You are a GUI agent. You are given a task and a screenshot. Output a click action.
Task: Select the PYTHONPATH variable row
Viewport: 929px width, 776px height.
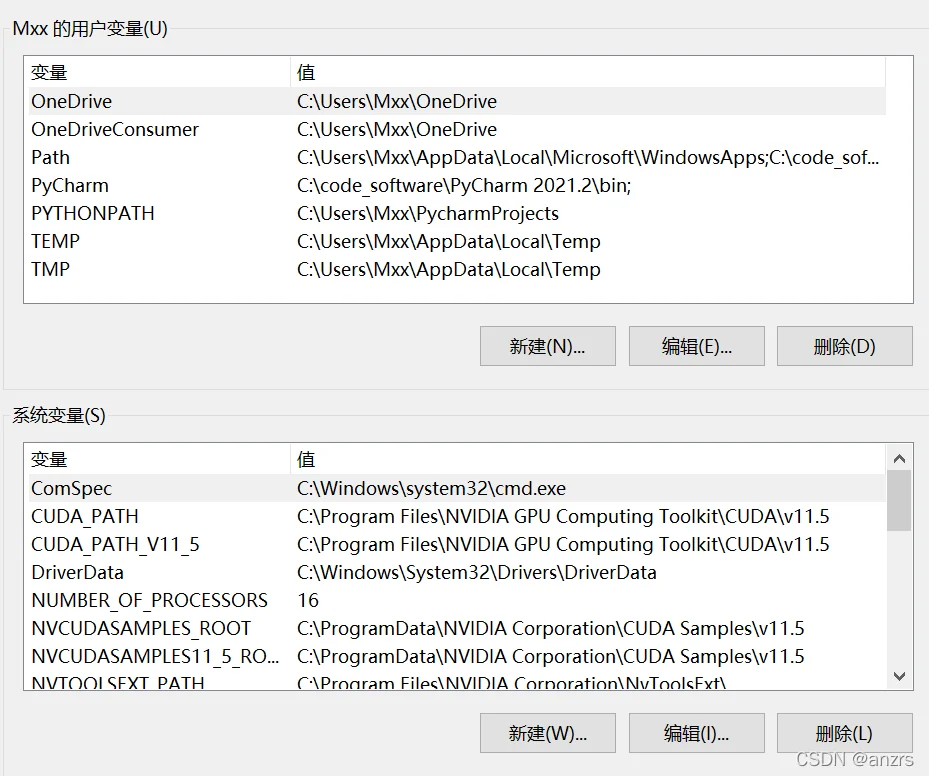point(93,213)
